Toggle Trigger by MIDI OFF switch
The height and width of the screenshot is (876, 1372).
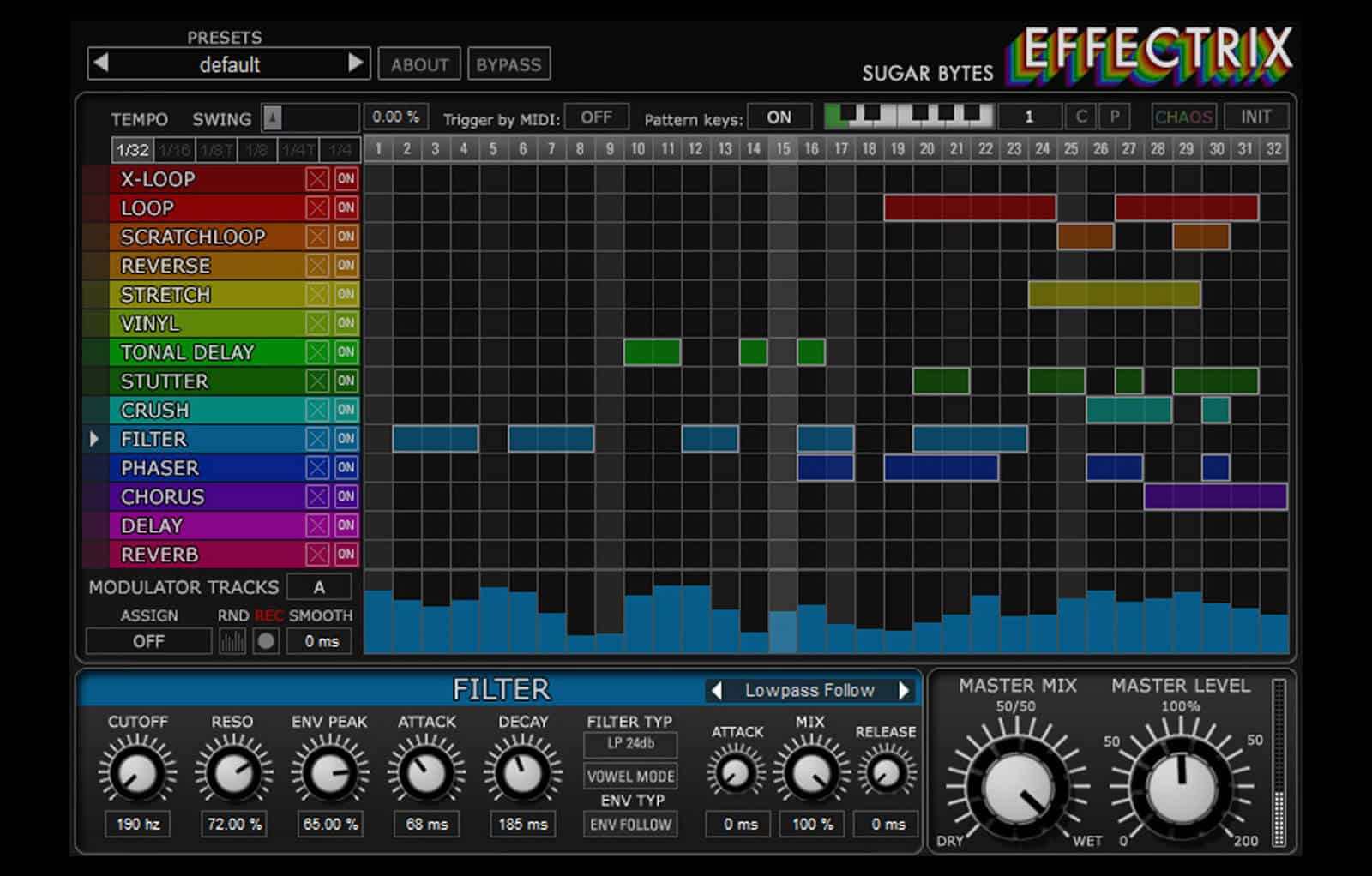coord(596,117)
